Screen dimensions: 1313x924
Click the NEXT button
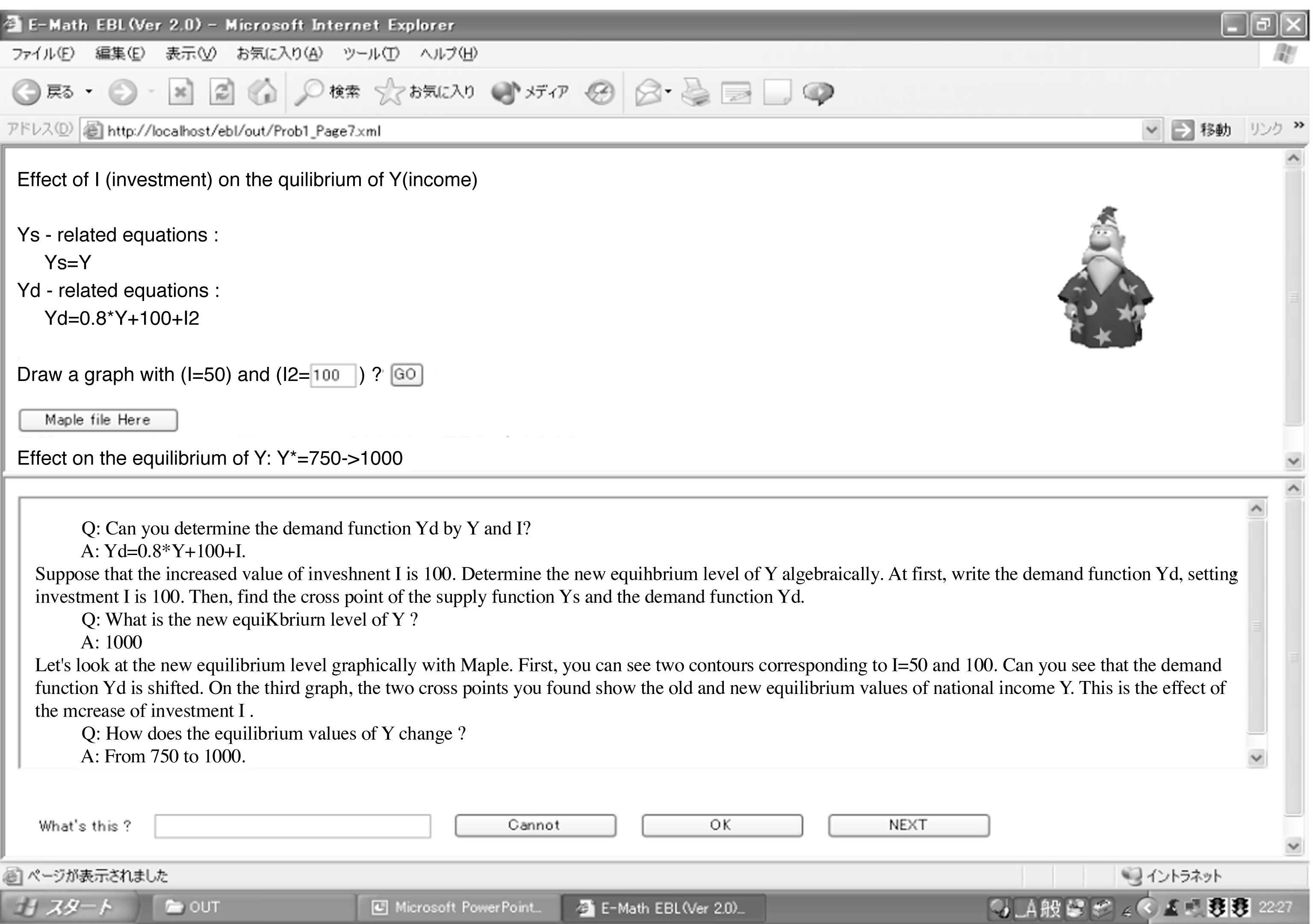[x=909, y=825]
